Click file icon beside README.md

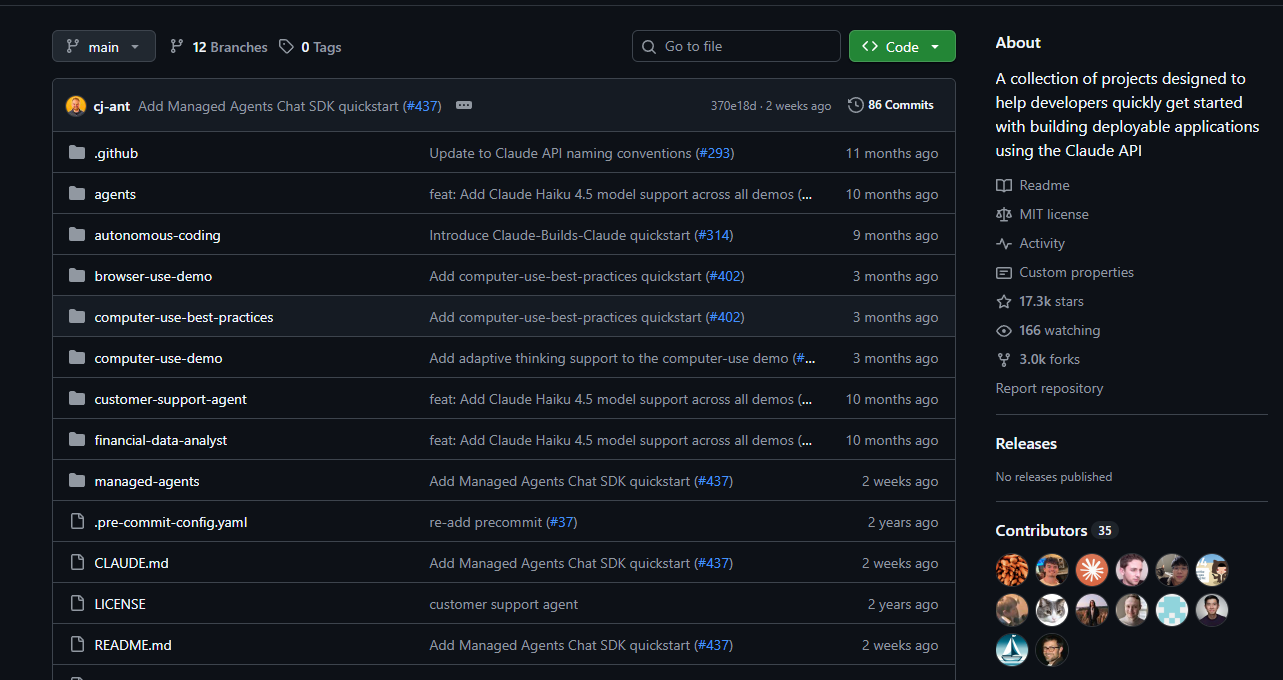(77, 645)
